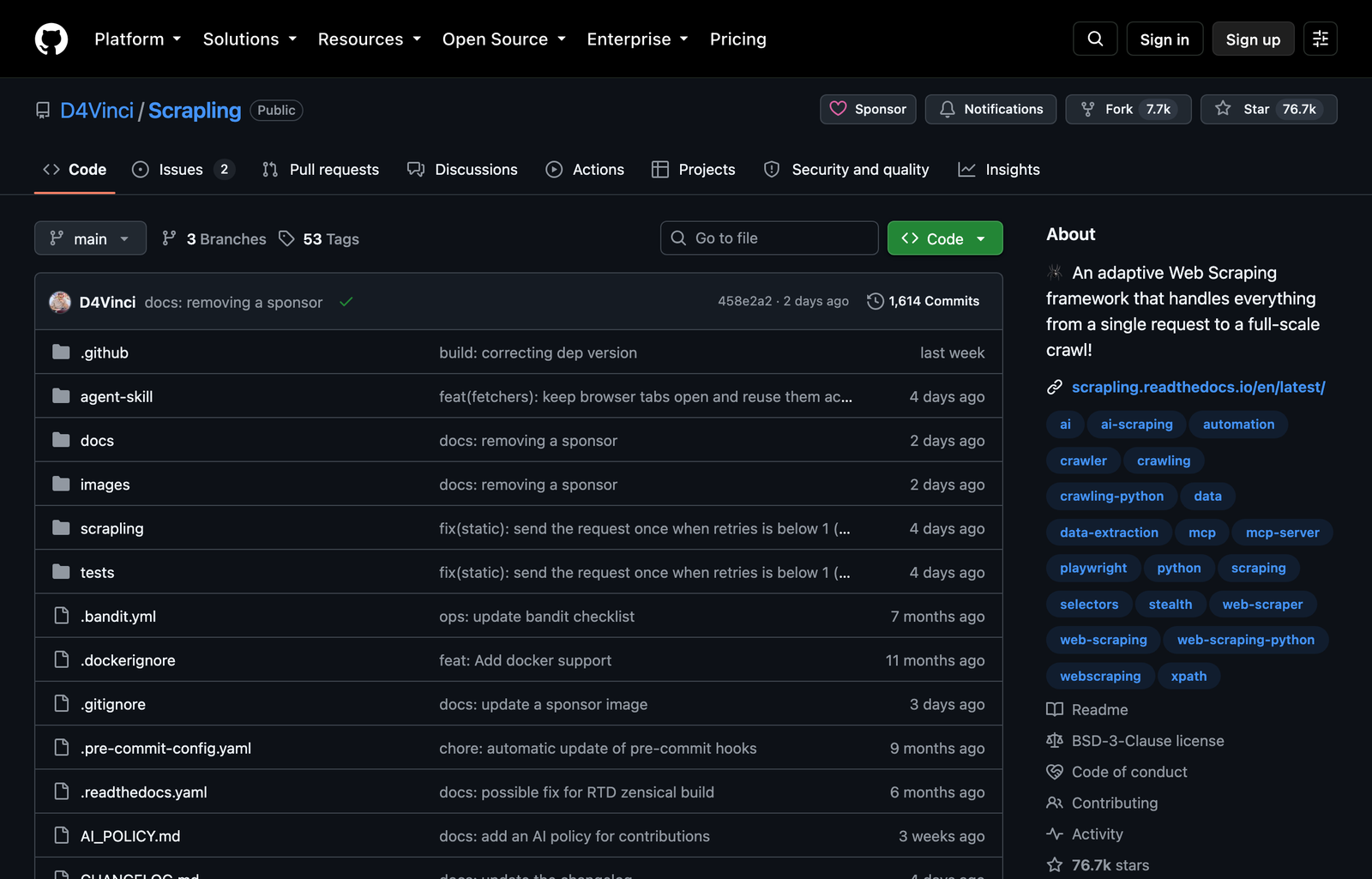Switch to the Discussions tab
1372x879 pixels.
click(x=463, y=170)
